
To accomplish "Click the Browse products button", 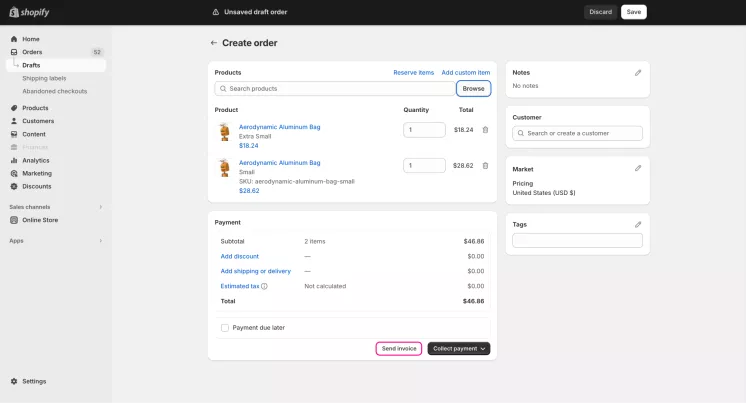I will 473,88.
